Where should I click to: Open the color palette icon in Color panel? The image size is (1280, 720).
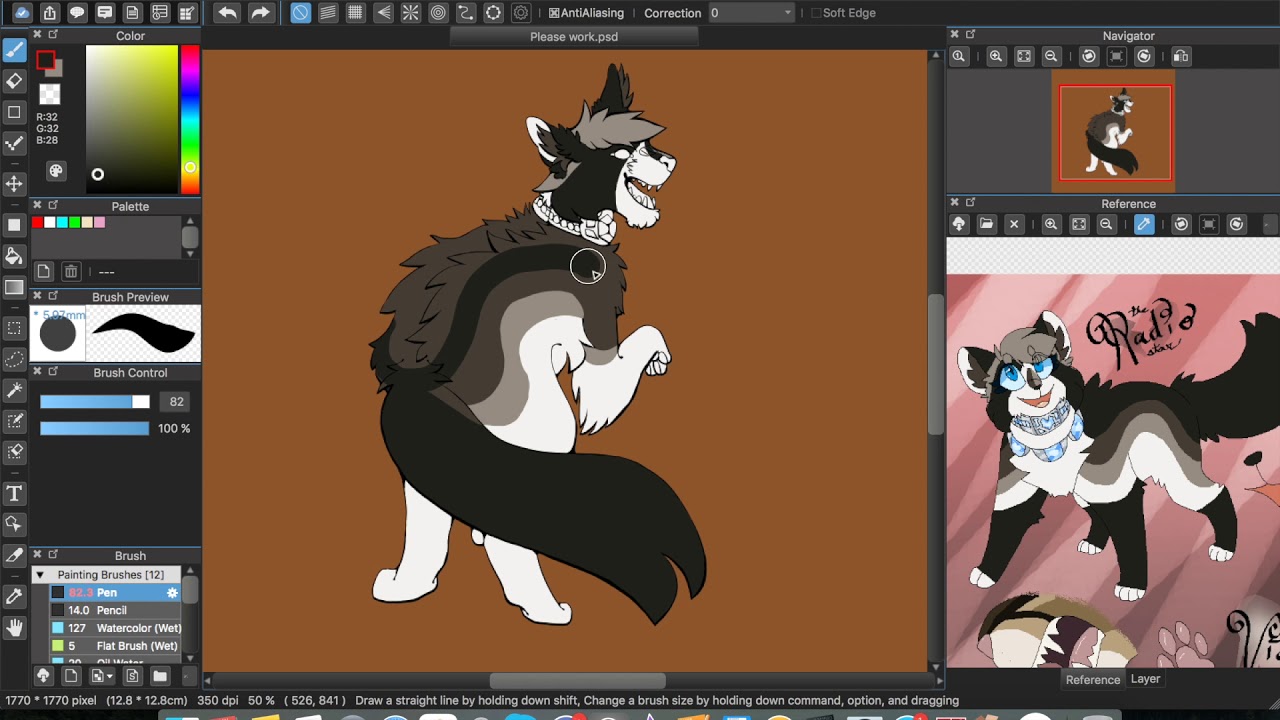click(x=56, y=171)
